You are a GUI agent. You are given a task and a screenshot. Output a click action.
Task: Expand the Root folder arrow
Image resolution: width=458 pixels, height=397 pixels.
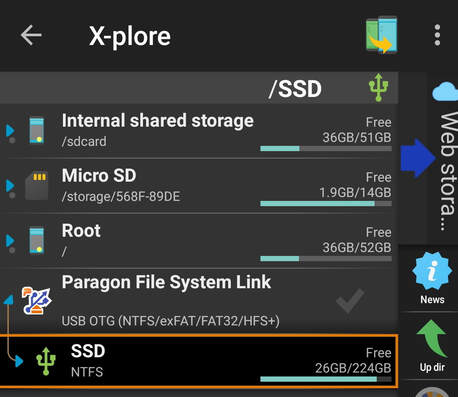click(x=10, y=240)
